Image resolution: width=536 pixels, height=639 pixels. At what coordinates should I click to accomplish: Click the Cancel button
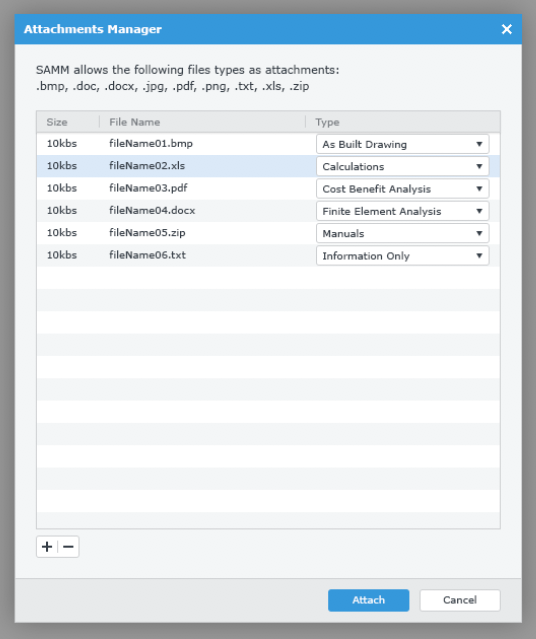pyautogui.click(x=460, y=600)
